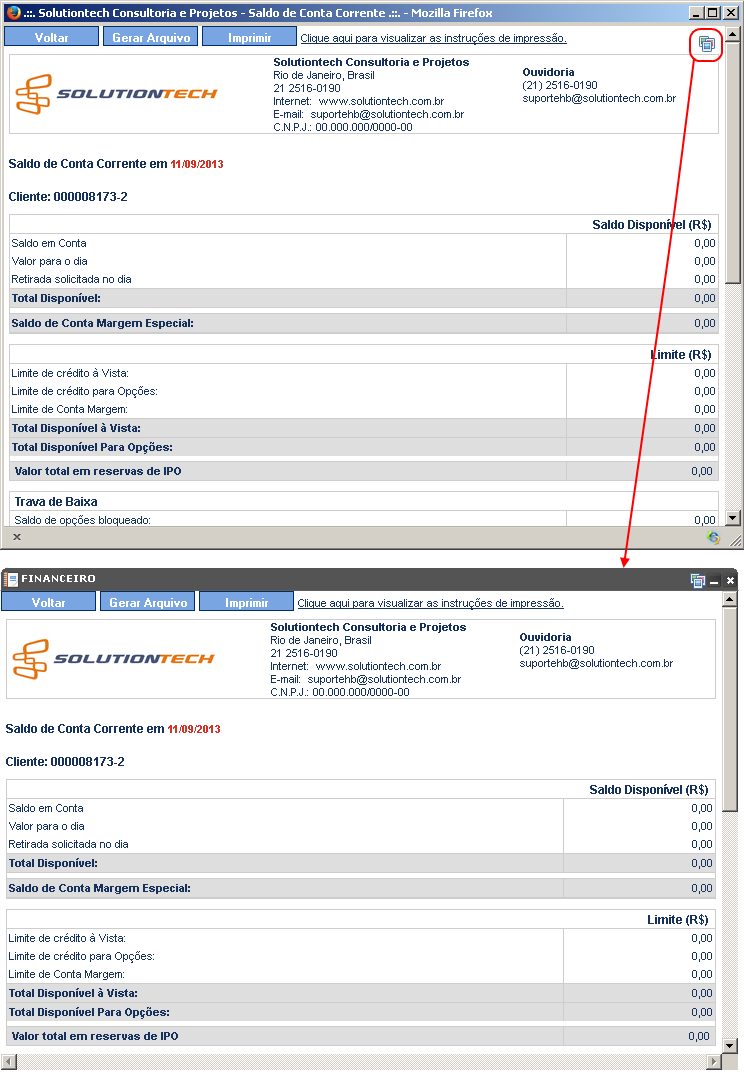Click Valor para o dia in Financeiro panel
This screenshot has height=1072, width=744.
[46, 826]
